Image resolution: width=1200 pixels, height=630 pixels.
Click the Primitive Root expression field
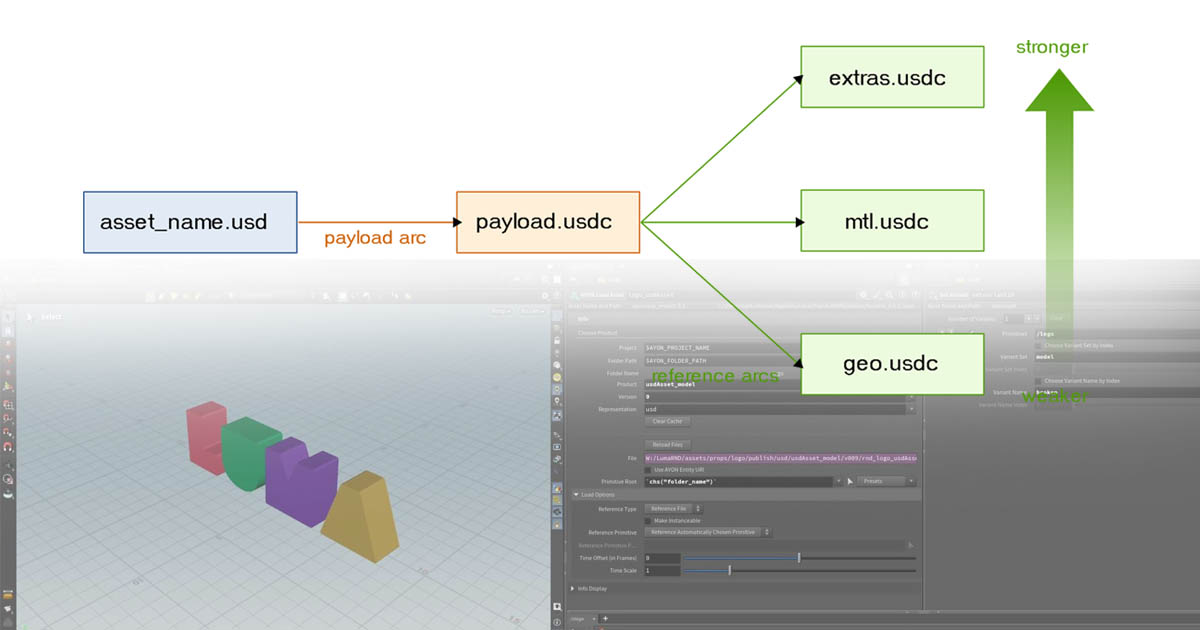click(x=737, y=481)
